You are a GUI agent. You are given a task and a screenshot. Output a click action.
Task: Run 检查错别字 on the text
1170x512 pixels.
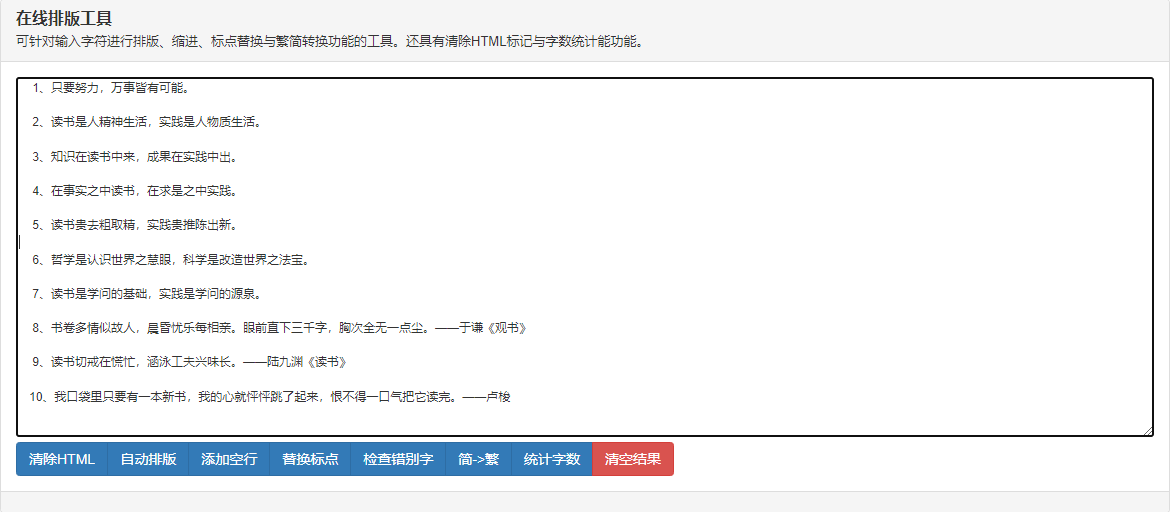pyautogui.click(x=397, y=459)
